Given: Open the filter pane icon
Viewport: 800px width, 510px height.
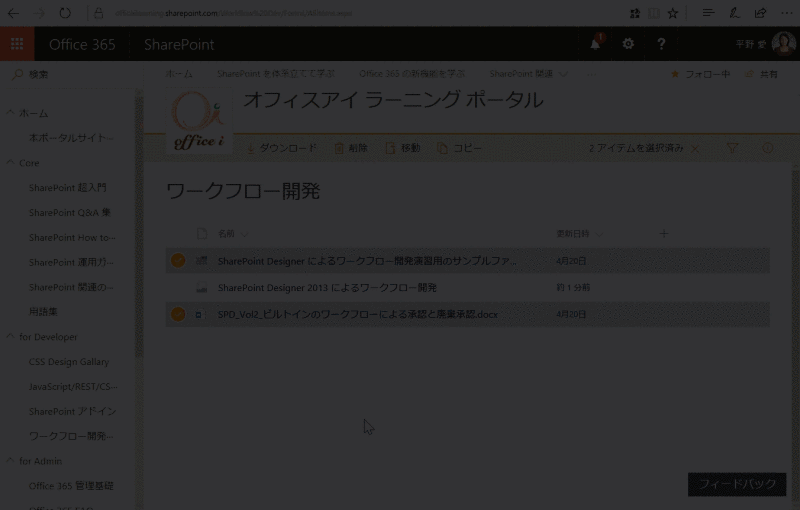Looking at the screenshot, I should (732, 148).
